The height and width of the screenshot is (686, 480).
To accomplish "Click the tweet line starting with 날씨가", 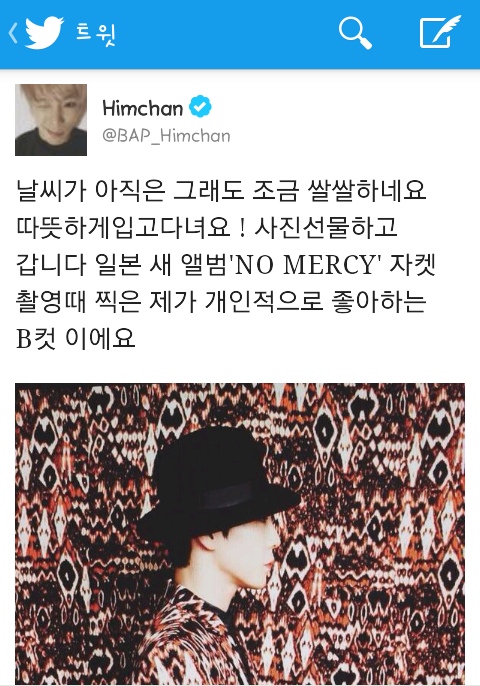I will 221,190.
